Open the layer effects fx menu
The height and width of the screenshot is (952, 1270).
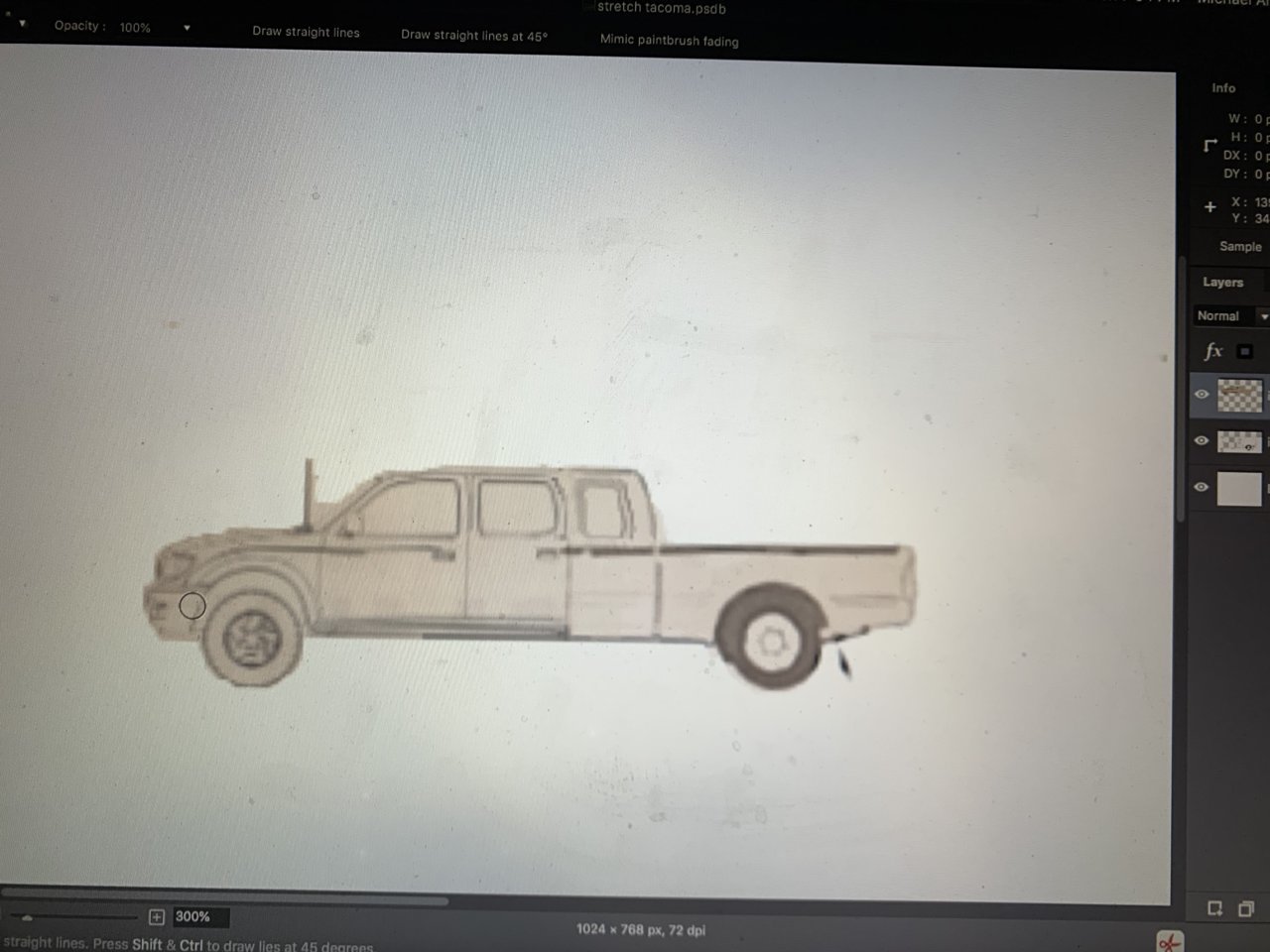(x=1212, y=351)
